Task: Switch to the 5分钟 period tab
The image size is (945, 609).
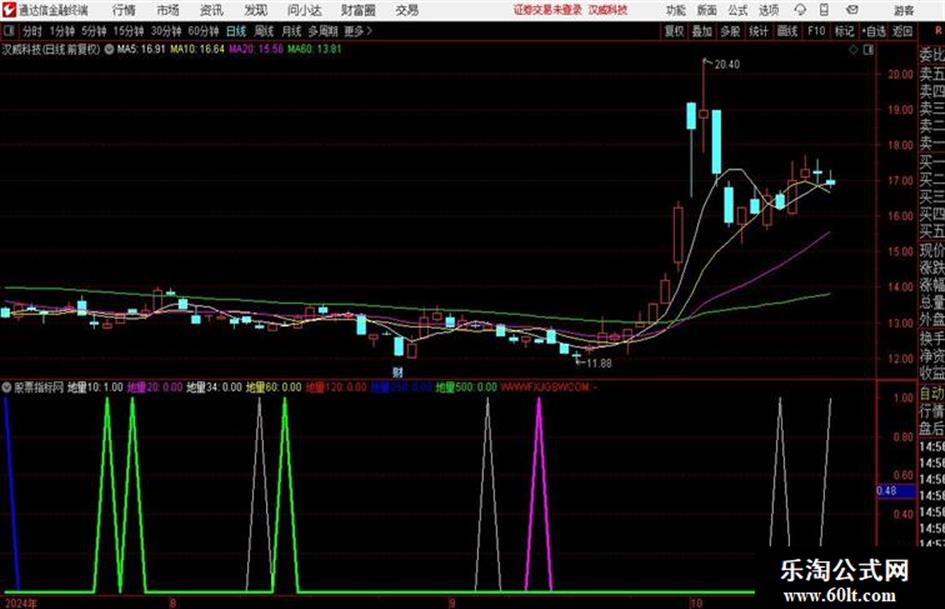Action: (x=94, y=31)
